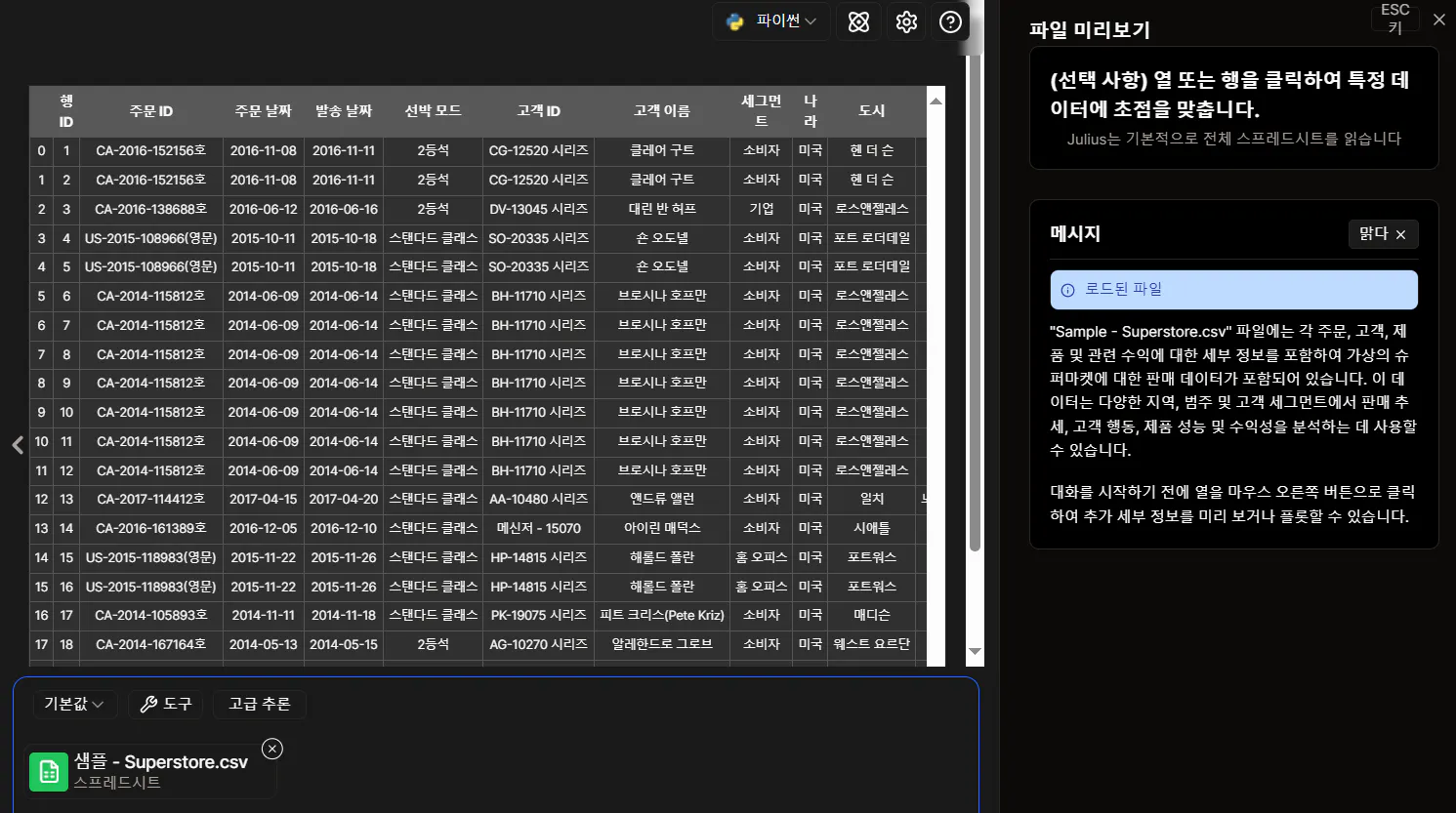Image resolution: width=1456 pixels, height=813 pixels.
Task: Open the settings gear icon
Action: [x=906, y=21]
